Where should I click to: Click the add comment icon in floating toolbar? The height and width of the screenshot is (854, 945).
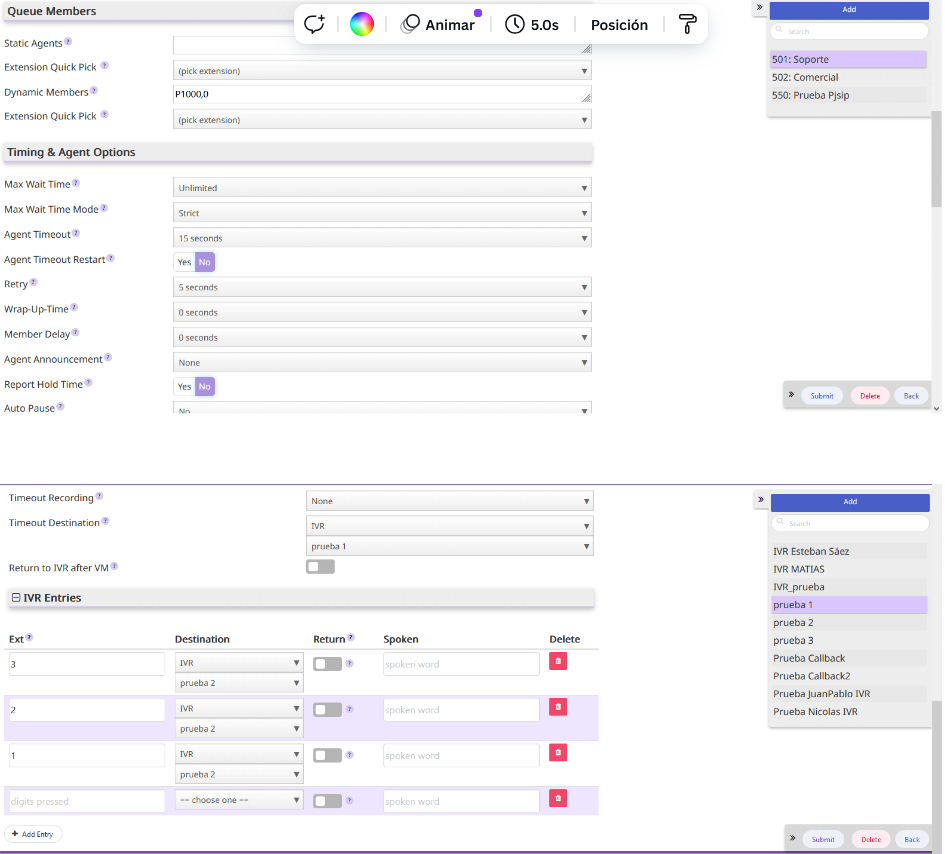[x=315, y=24]
